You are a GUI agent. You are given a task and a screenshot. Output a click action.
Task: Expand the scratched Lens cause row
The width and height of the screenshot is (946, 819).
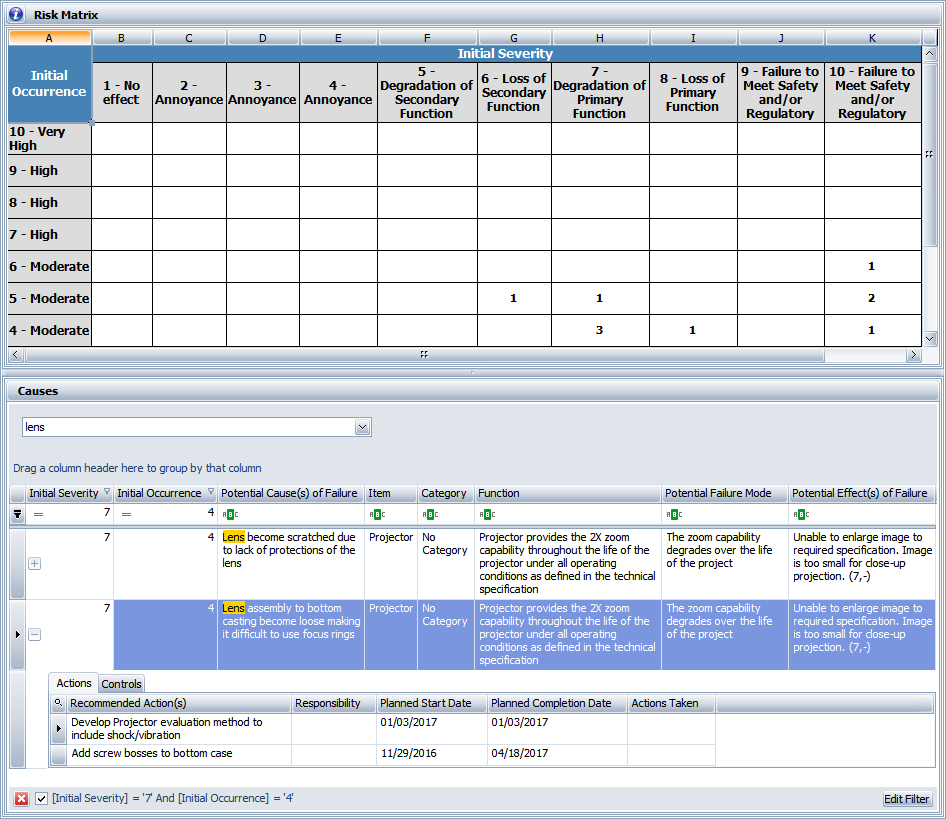34,564
